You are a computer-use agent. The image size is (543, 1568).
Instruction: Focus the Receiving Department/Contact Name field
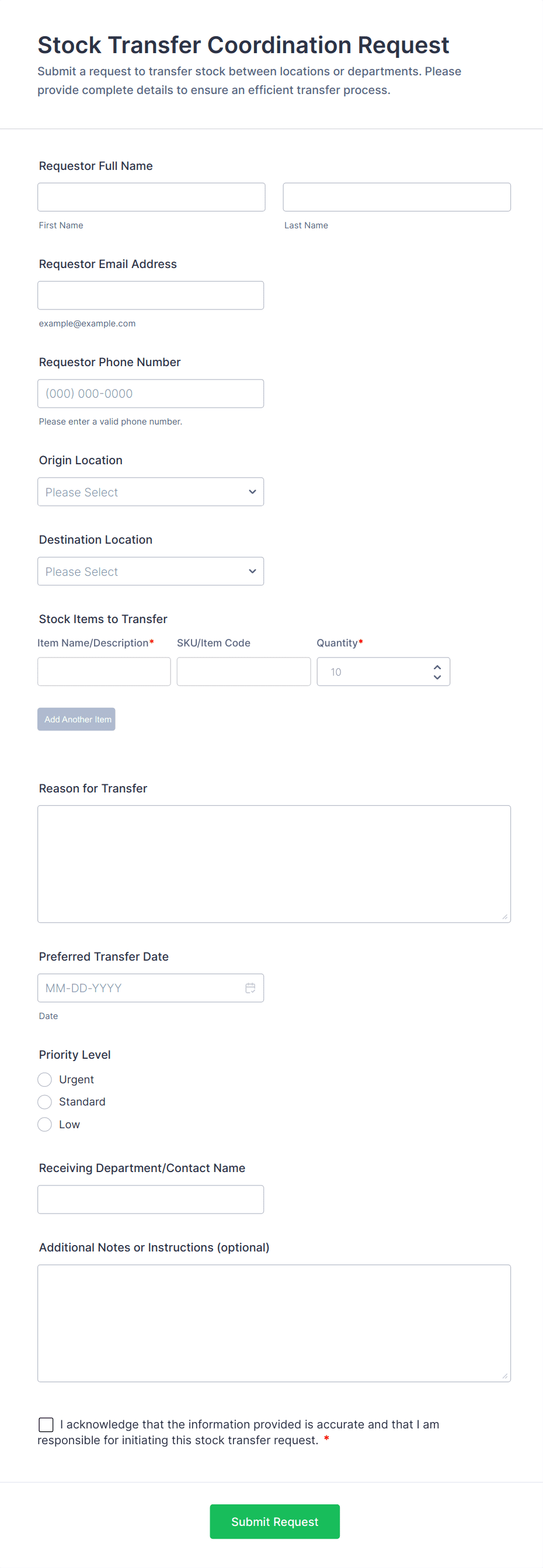click(151, 1199)
